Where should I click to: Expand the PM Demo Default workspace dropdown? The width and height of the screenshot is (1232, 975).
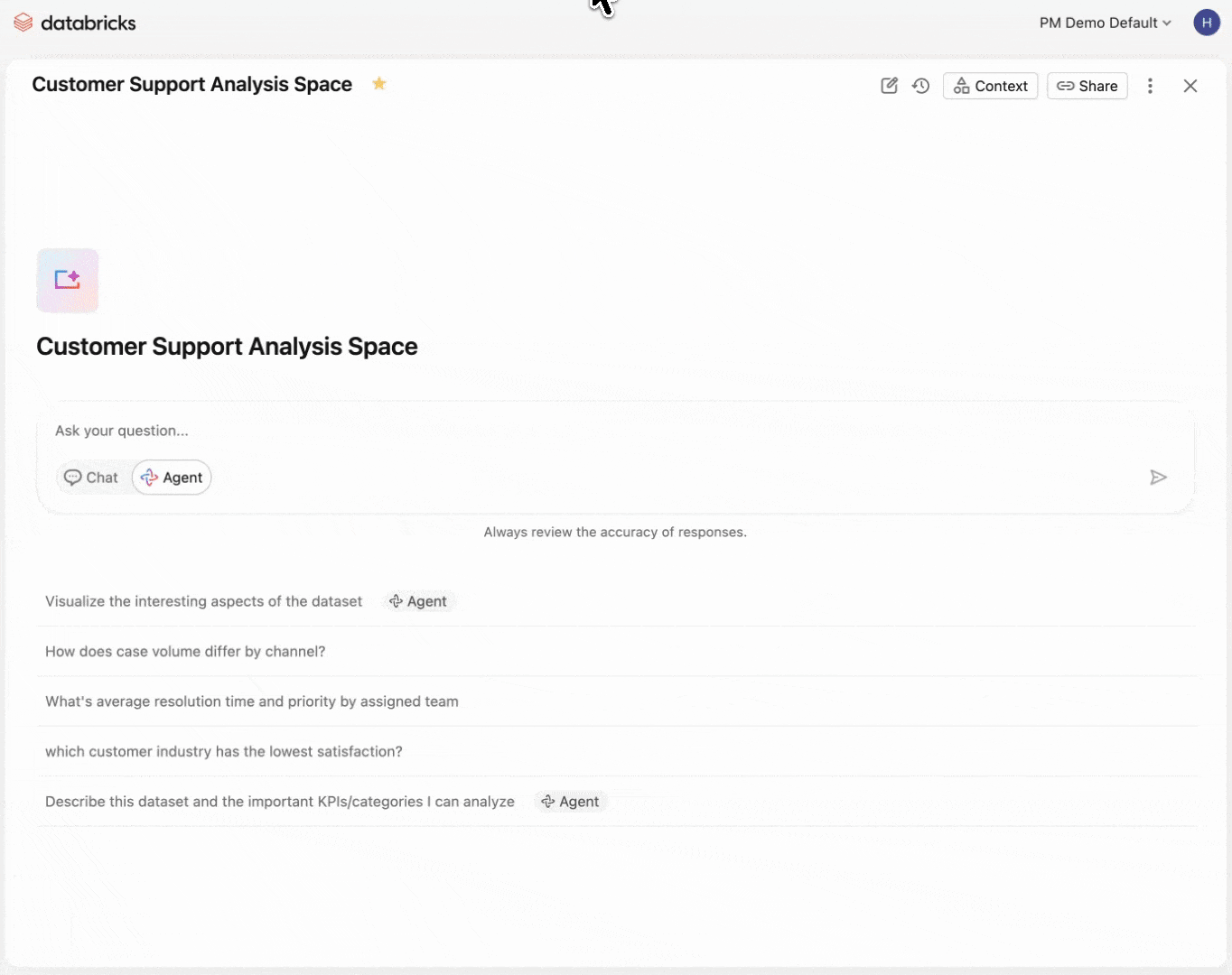1105,23
